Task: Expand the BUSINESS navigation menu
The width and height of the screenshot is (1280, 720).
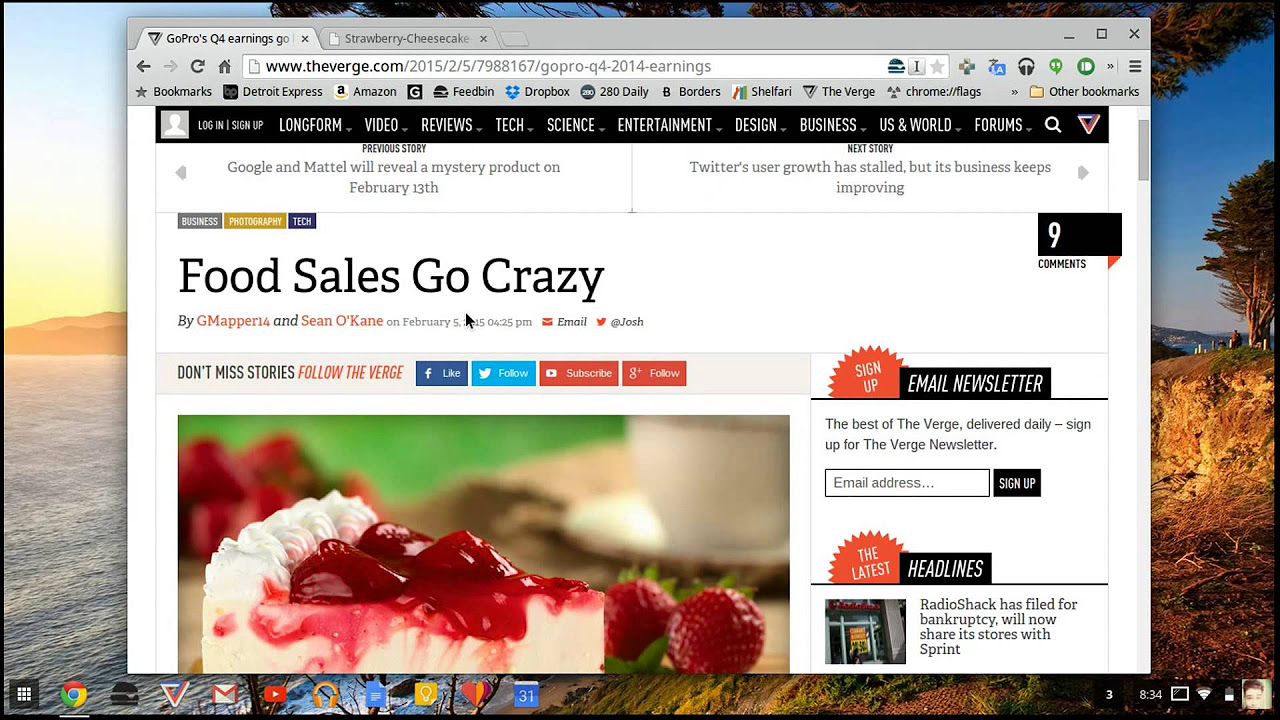Action: point(833,125)
